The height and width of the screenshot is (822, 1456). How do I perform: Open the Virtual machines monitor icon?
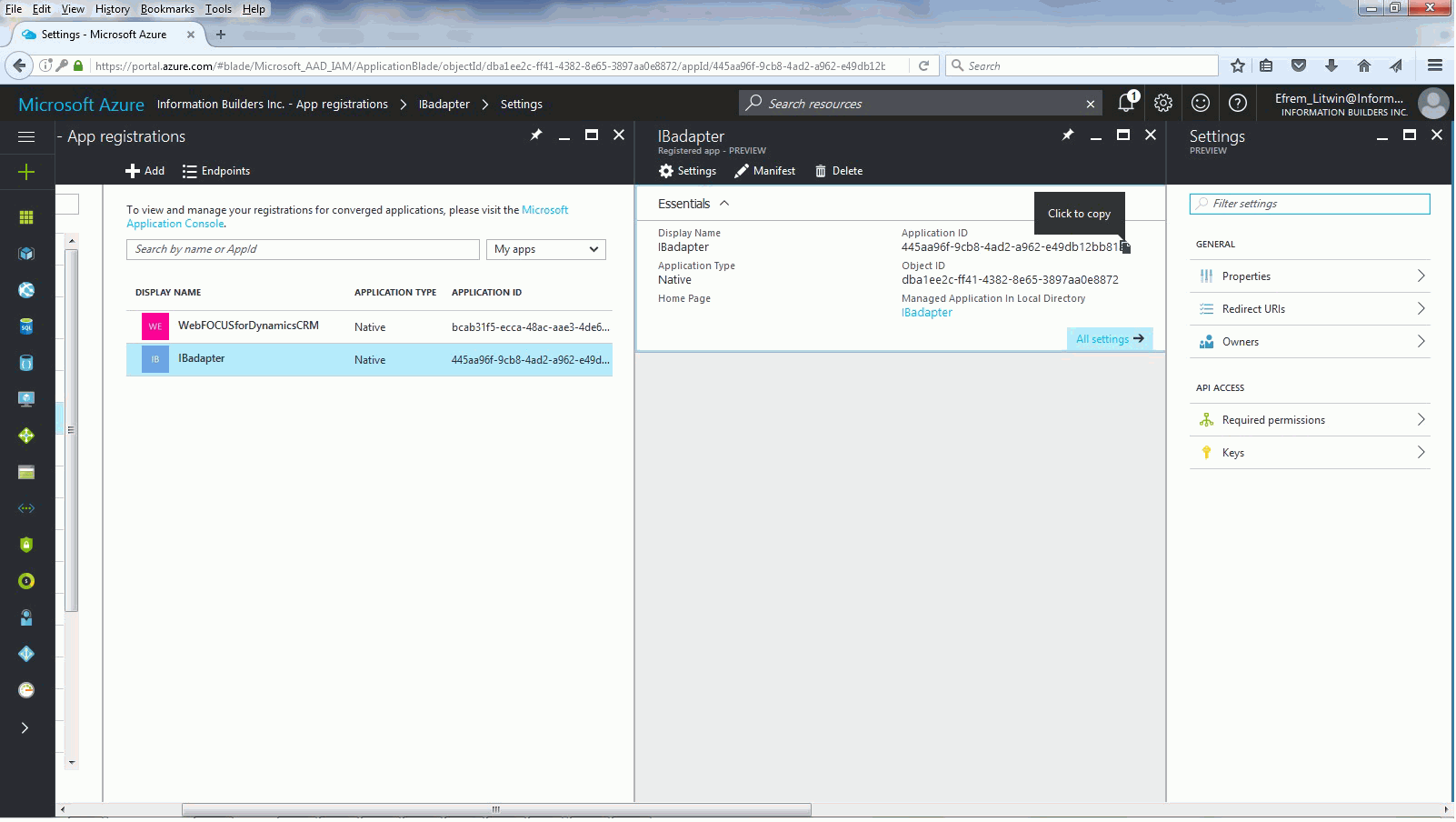(x=26, y=399)
